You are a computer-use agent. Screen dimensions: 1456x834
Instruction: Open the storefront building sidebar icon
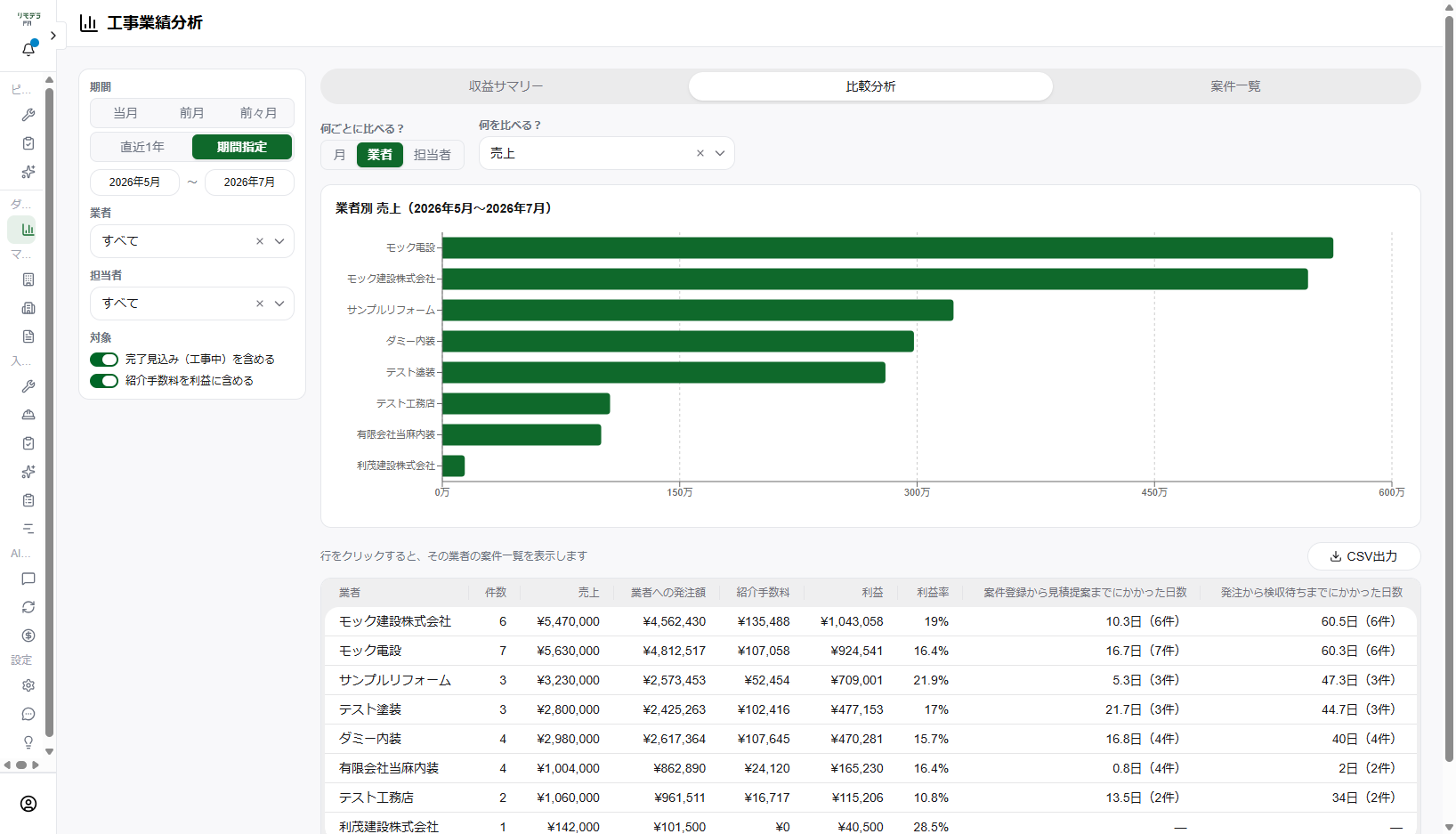click(x=28, y=308)
